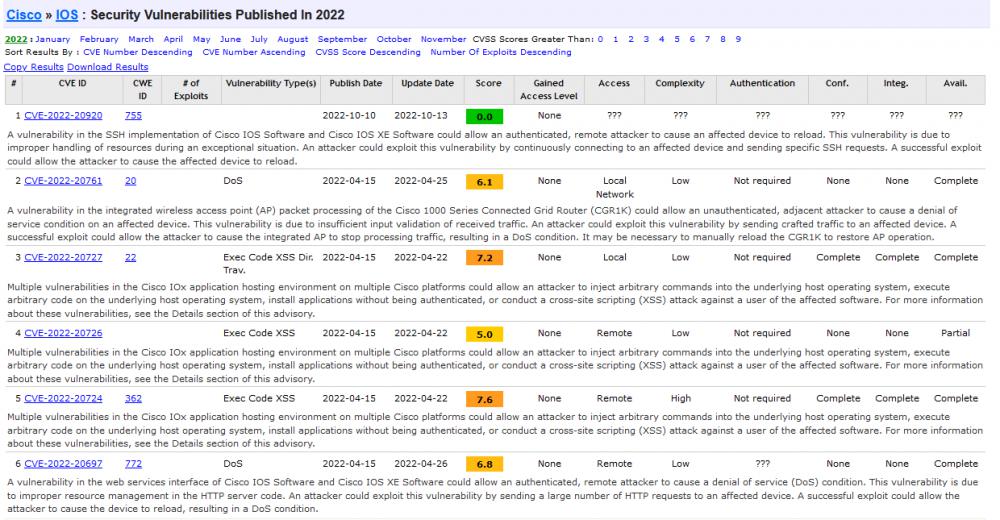Select the September month filter

342,39
